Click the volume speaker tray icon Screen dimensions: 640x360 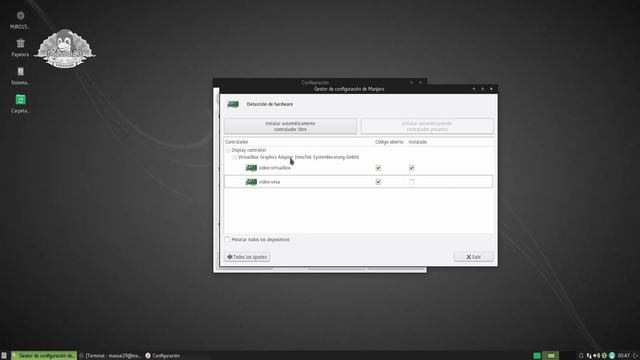pos(596,356)
